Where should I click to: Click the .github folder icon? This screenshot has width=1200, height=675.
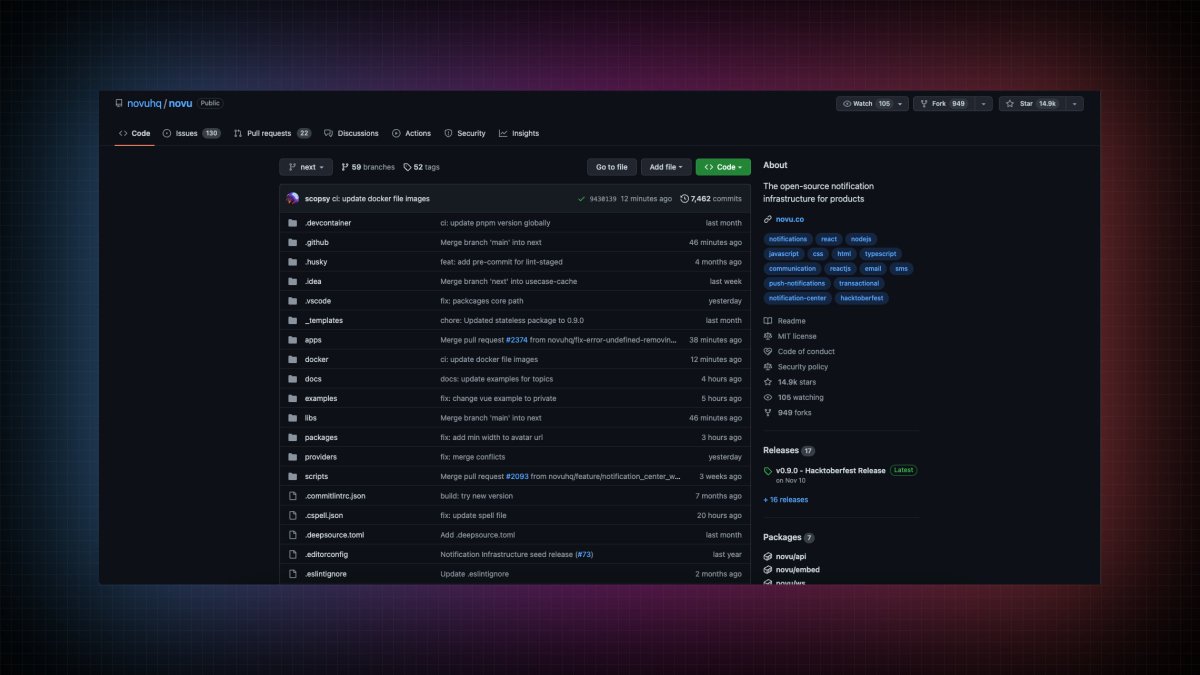(x=292, y=242)
